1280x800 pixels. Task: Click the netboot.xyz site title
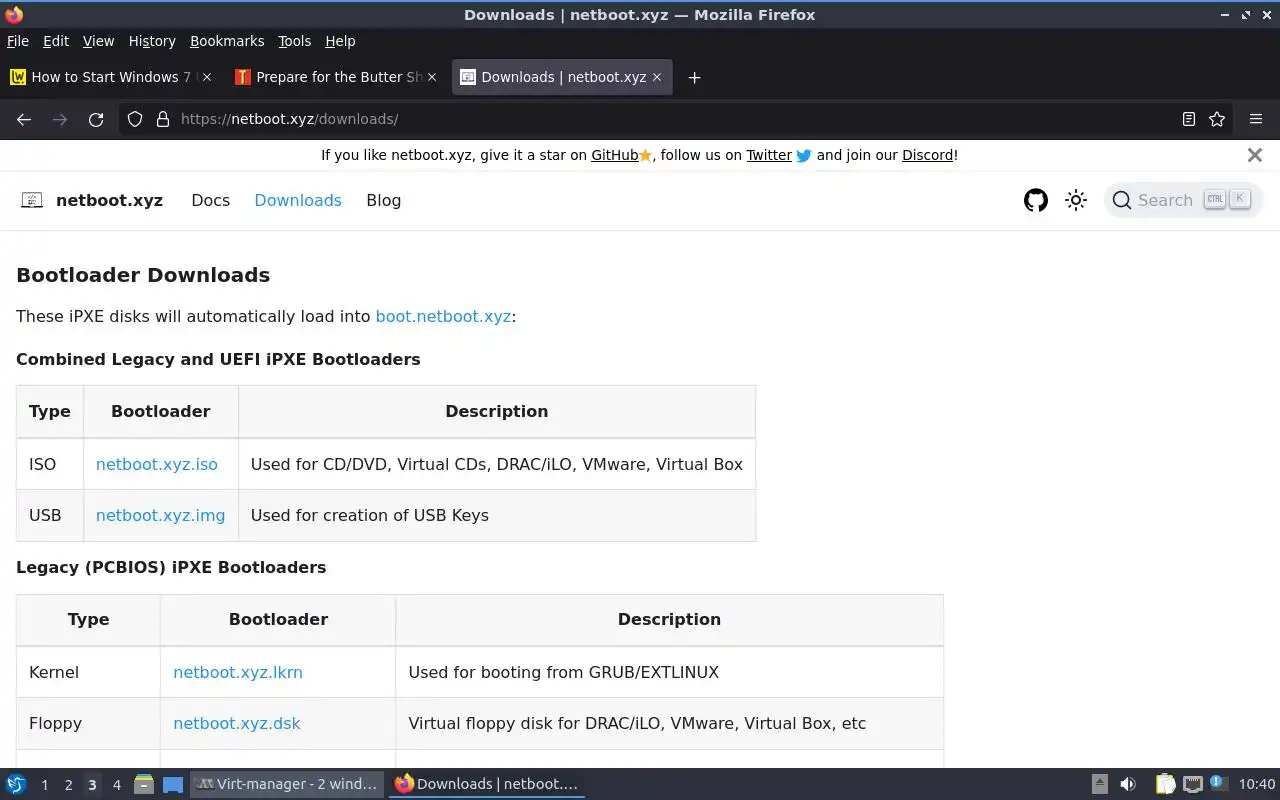point(109,200)
